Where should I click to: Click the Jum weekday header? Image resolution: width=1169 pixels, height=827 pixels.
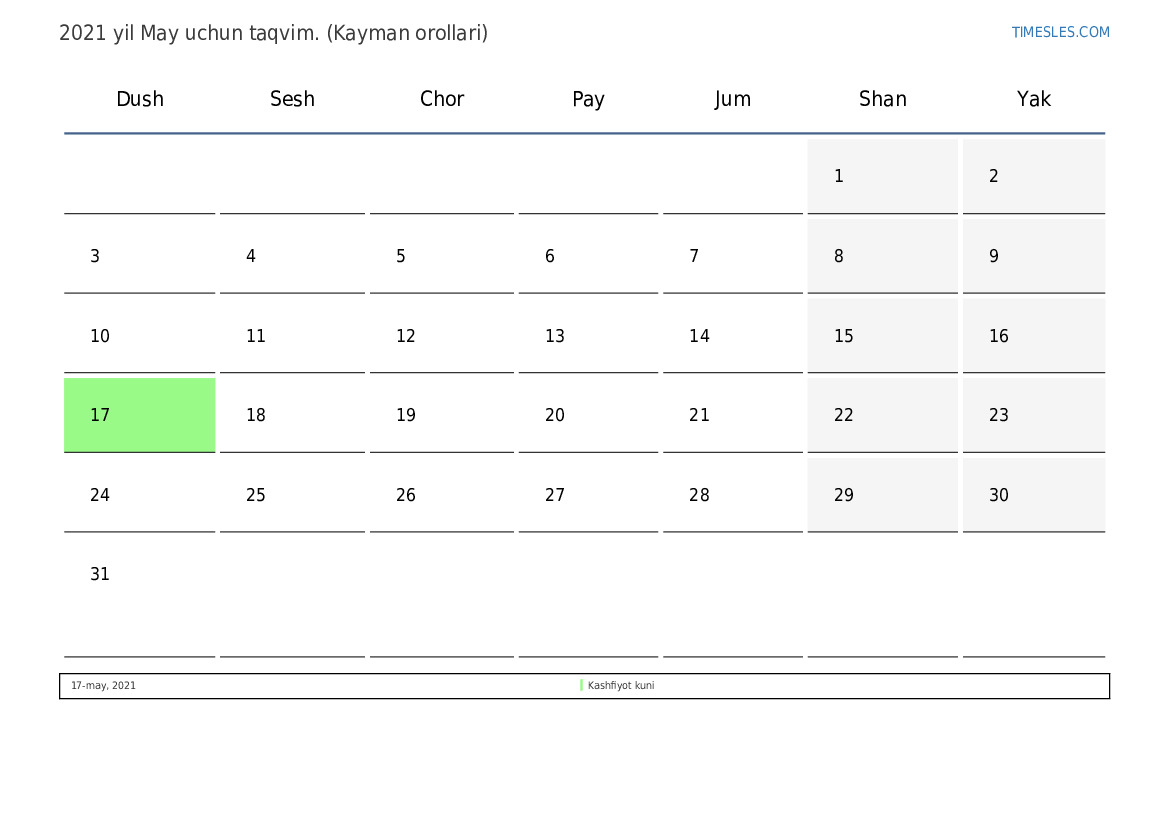pyautogui.click(x=733, y=99)
